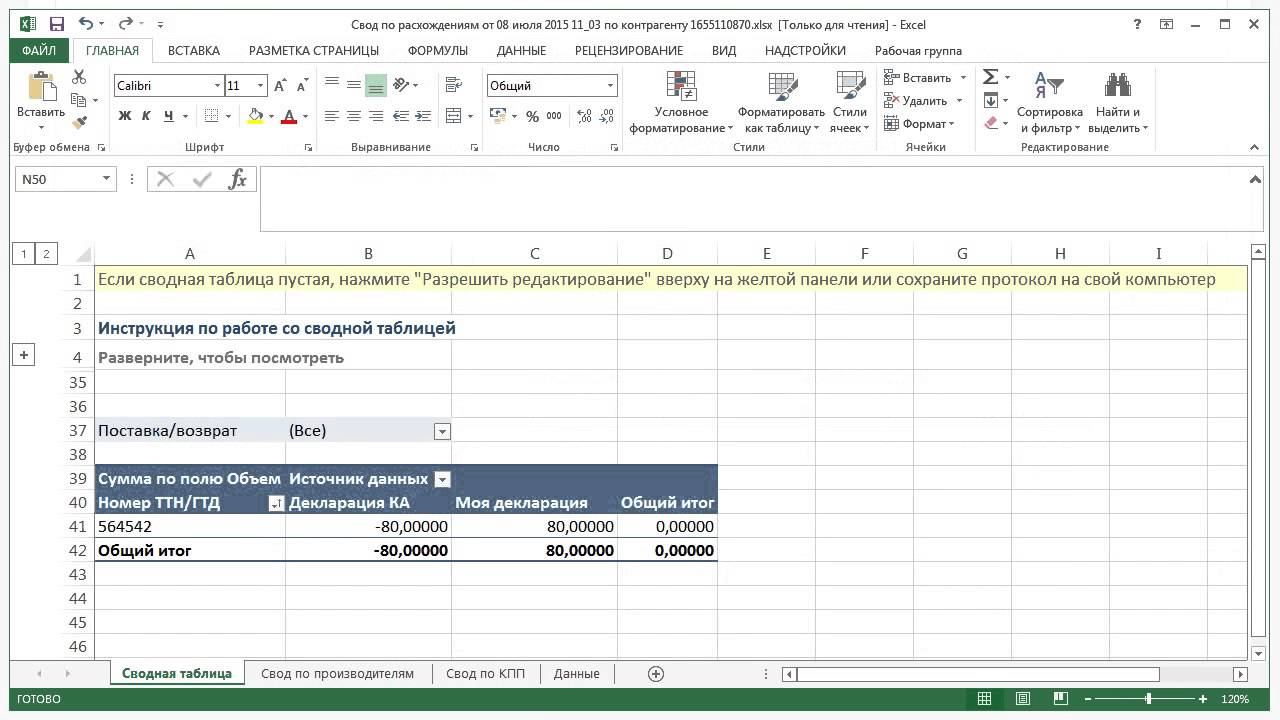Open the ВСТАВКА ribbon tab
Screen dimensions: 1280x720
tap(193, 50)
